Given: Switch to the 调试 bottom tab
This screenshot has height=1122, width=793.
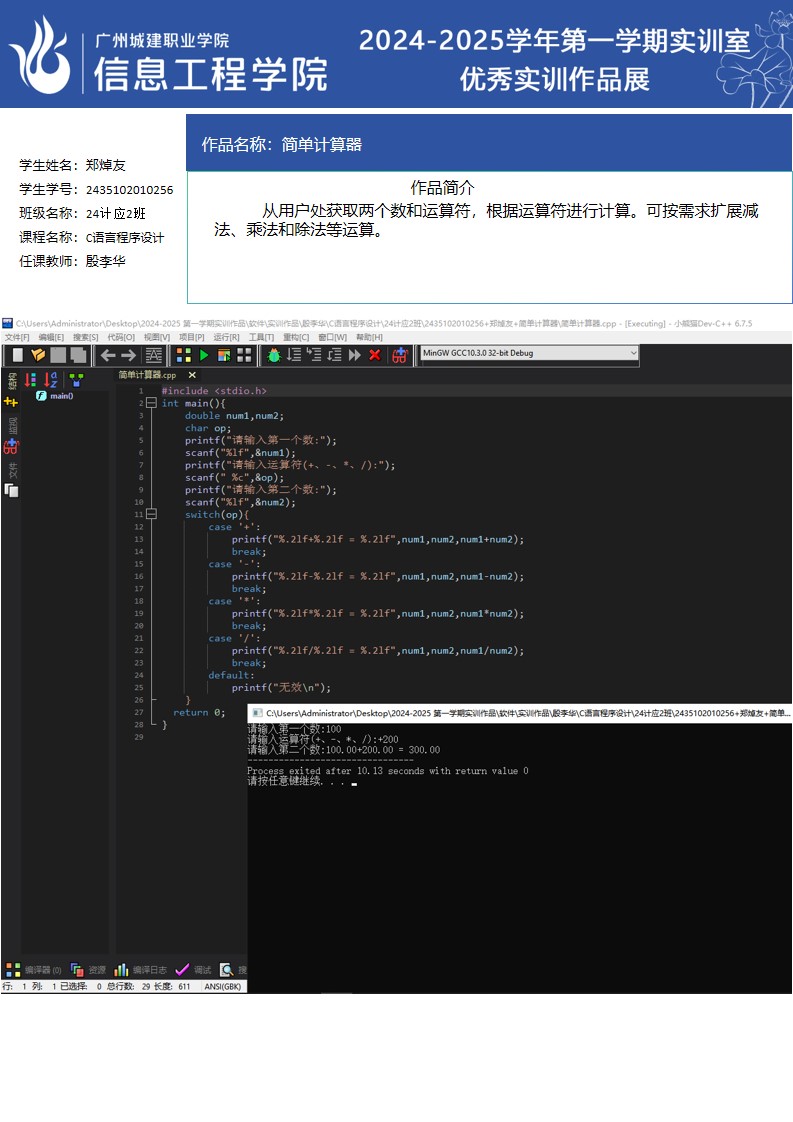Looking at the screenshot, I should 193,969.
